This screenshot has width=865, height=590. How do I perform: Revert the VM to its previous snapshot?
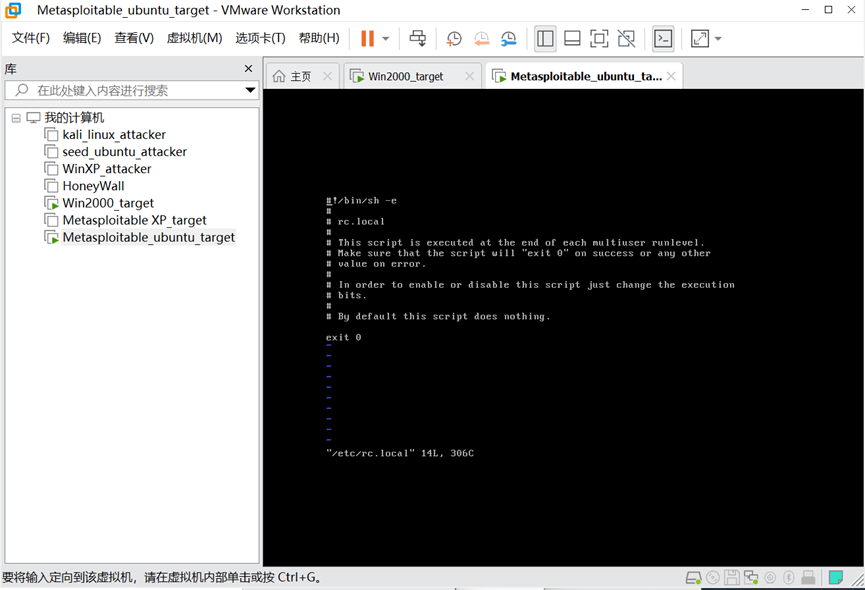(x=482, y=39)
